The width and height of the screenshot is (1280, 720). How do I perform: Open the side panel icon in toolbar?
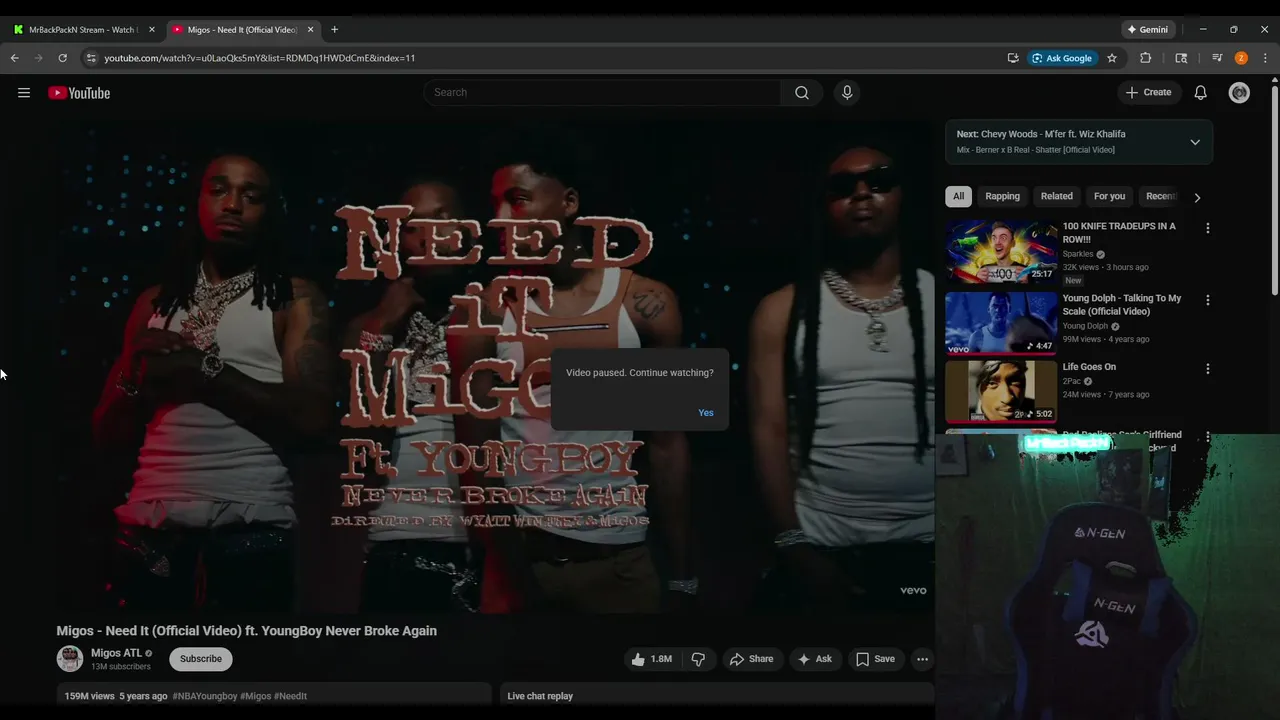pos(1181,58)
